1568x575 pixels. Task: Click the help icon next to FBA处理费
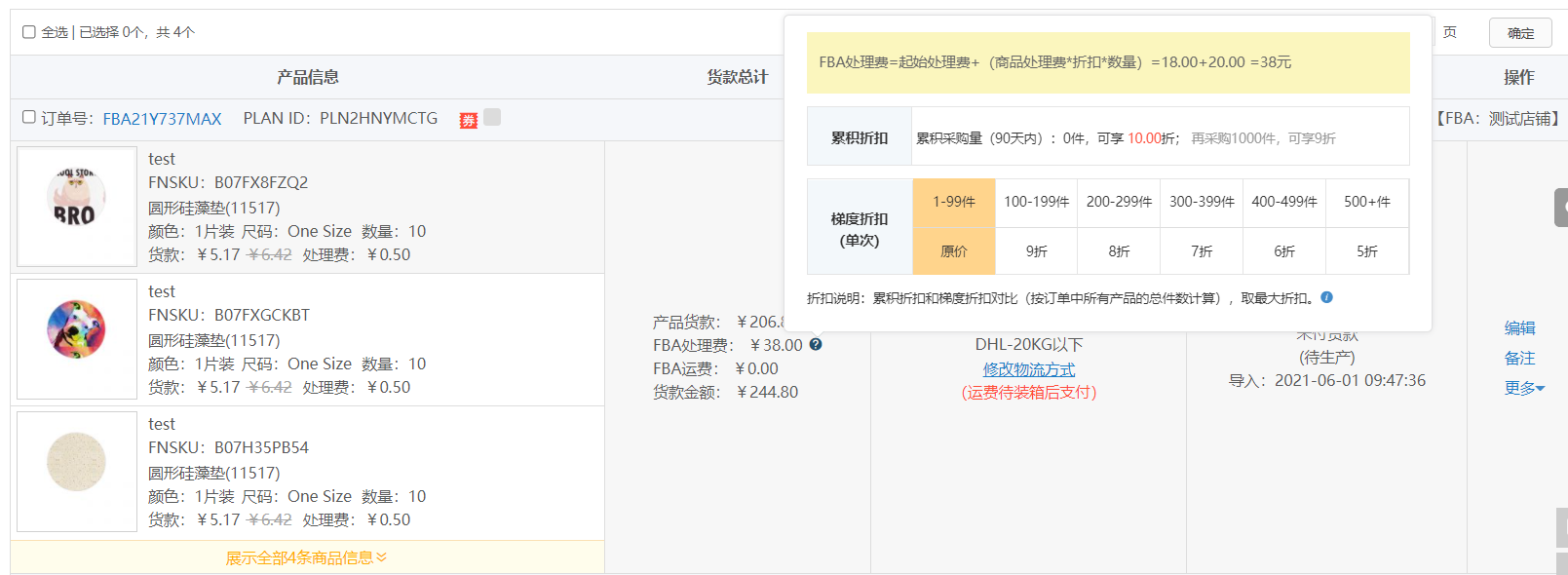click(816, 344)
